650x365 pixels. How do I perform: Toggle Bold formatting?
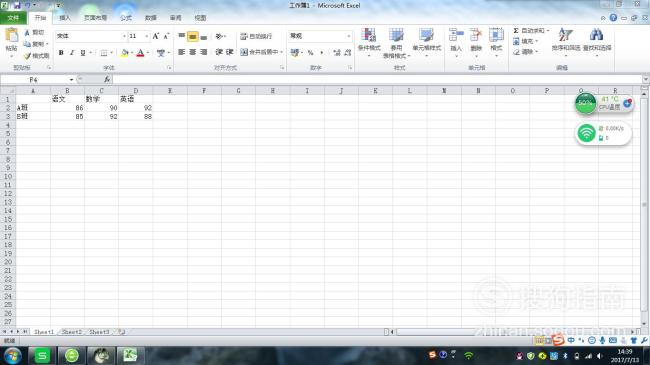pyautogui.click(x=61, y=53)
